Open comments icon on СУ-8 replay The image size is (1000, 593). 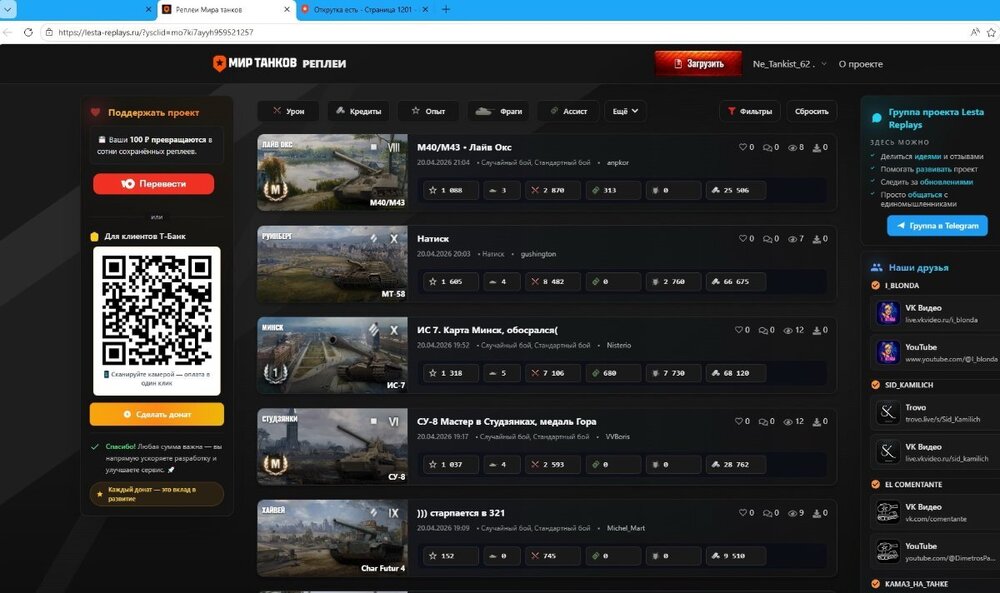[x=763, y=421]
